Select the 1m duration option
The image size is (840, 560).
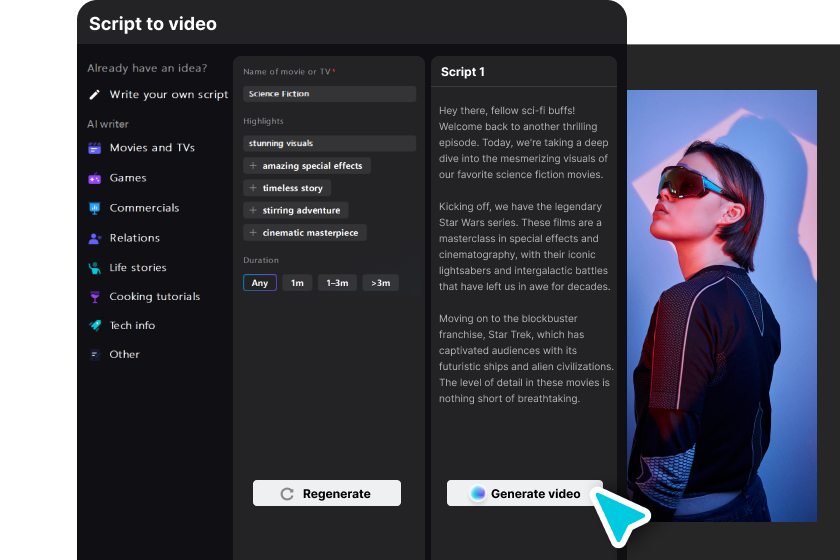point(297,282)
